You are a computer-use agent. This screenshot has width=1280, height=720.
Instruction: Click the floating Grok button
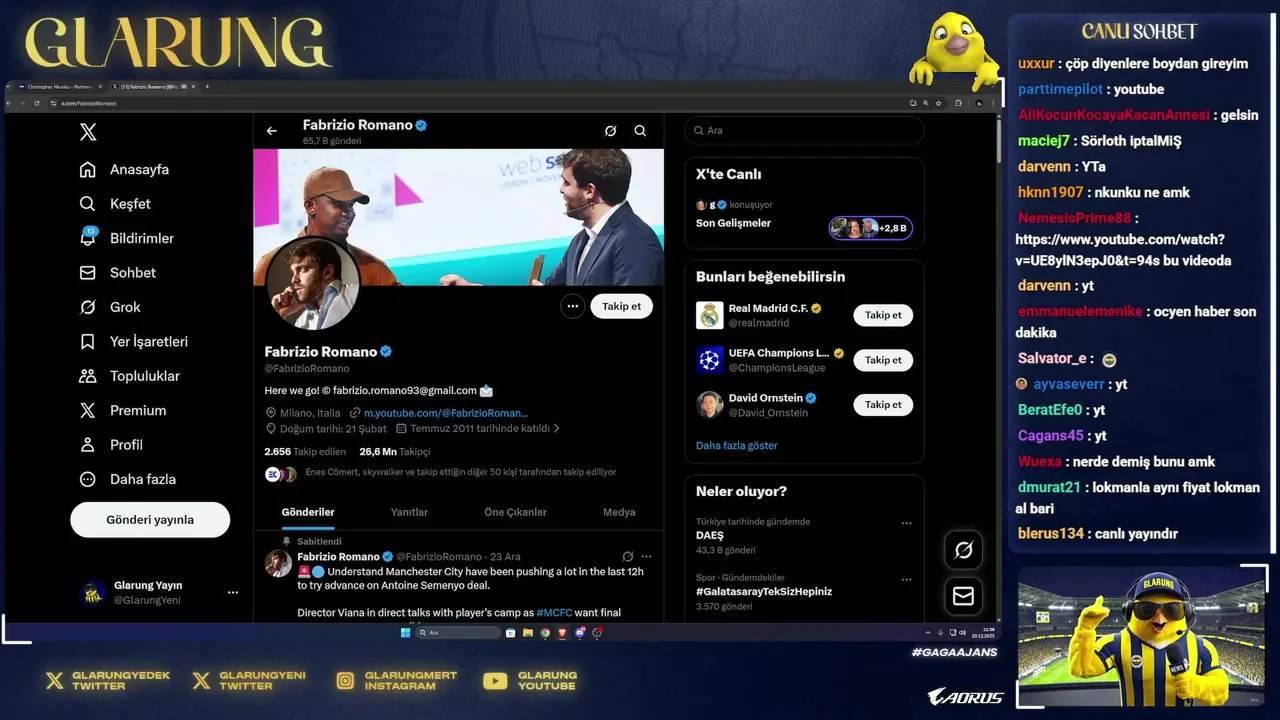[964, 550]
